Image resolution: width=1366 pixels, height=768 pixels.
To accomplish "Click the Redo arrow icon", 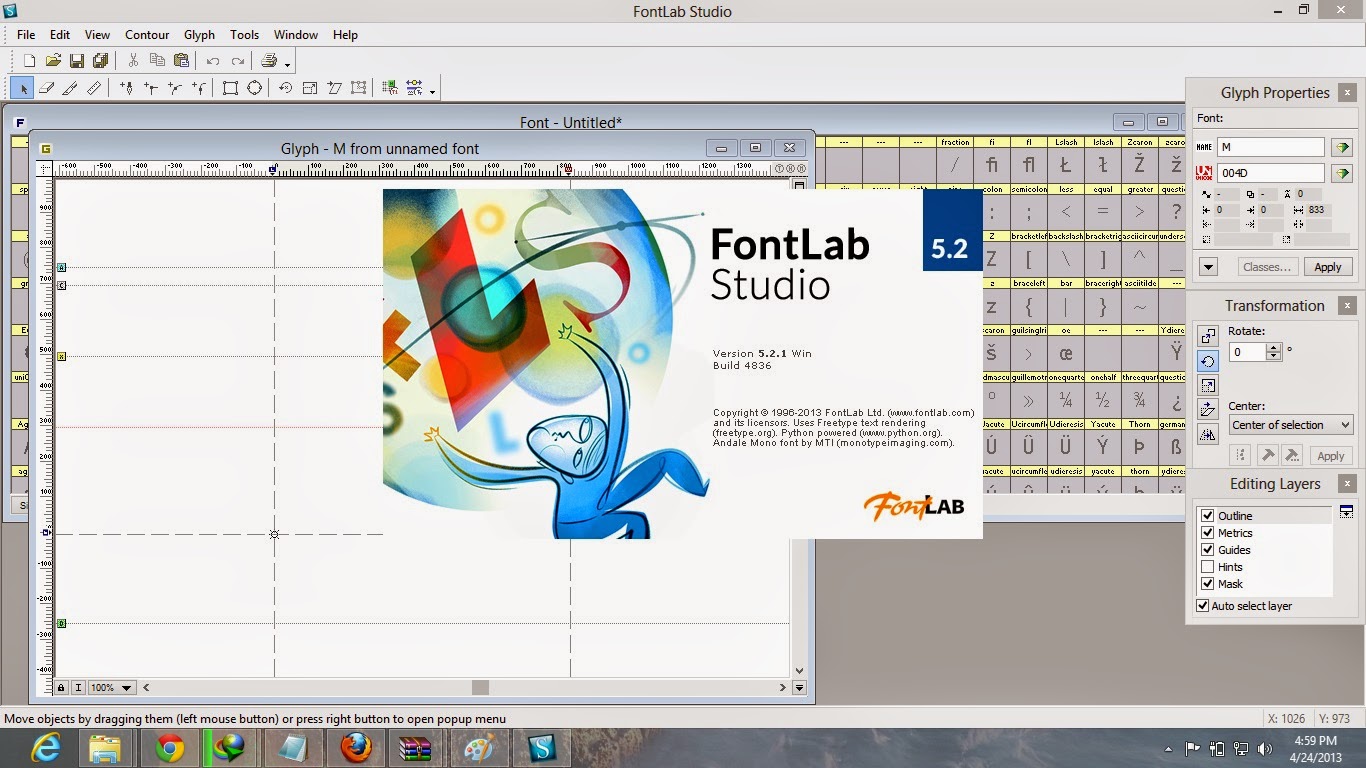I will (x=237, y=61).
